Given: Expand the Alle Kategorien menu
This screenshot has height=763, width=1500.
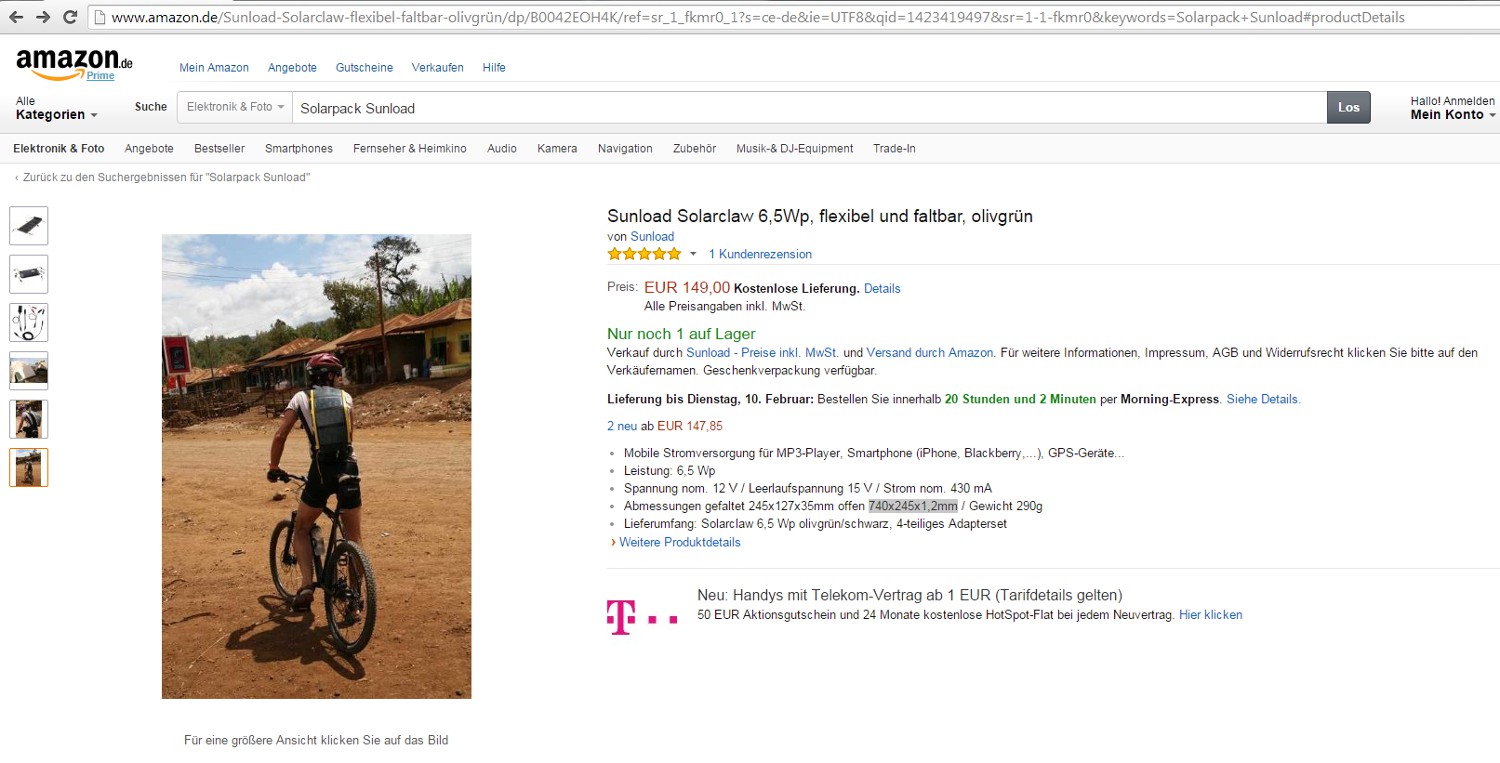Looking at the screenshot, I should click(x=56, y=109).
